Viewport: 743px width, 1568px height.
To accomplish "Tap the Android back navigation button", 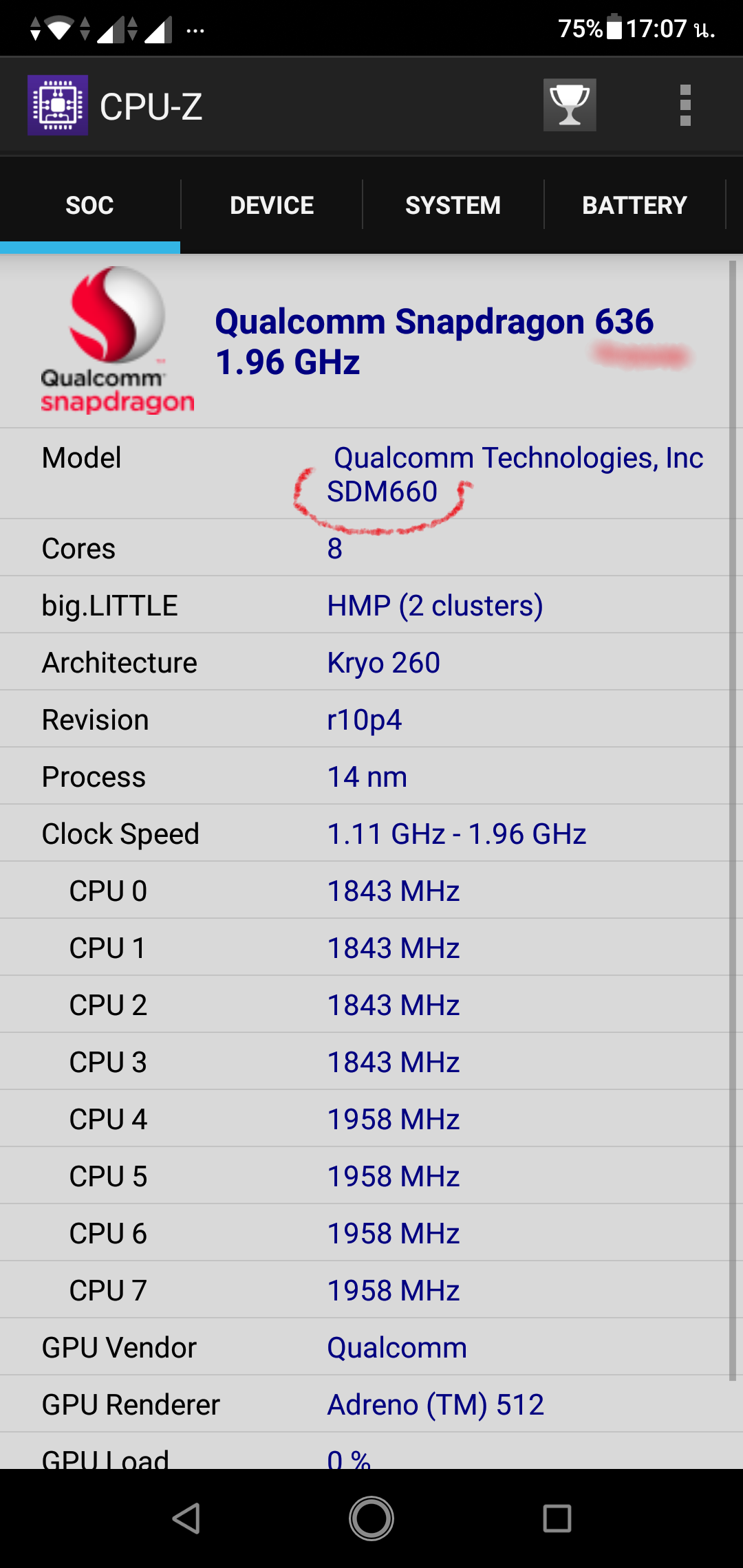I will (x=186, y=1518).
